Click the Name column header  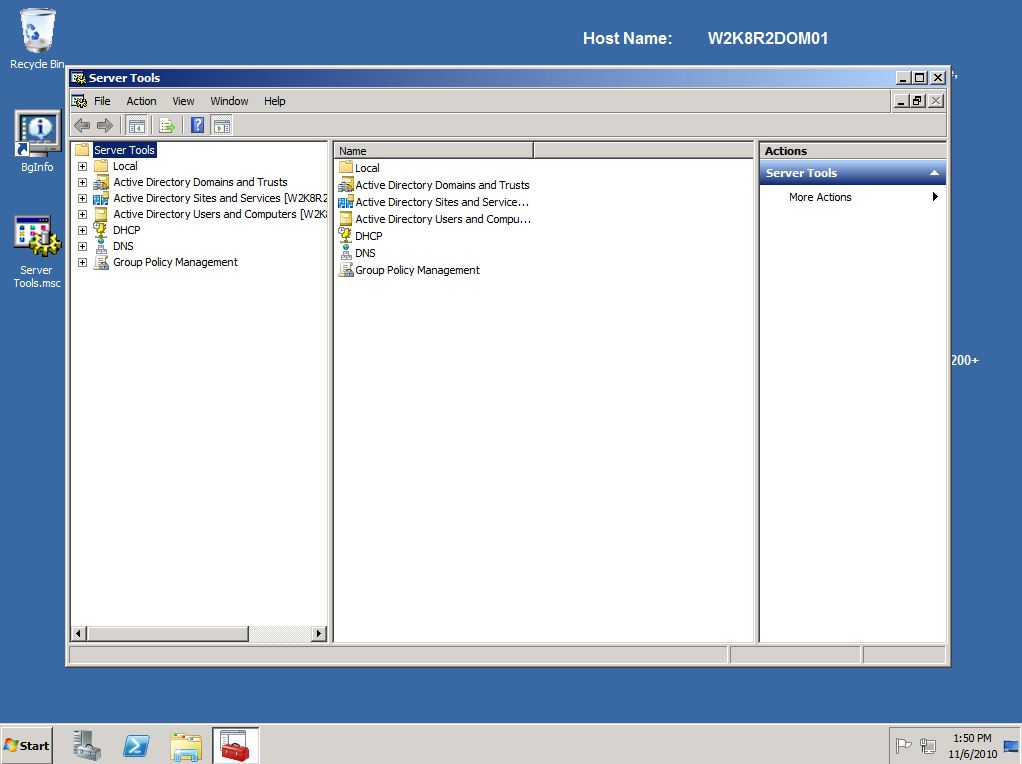point(433,151)
